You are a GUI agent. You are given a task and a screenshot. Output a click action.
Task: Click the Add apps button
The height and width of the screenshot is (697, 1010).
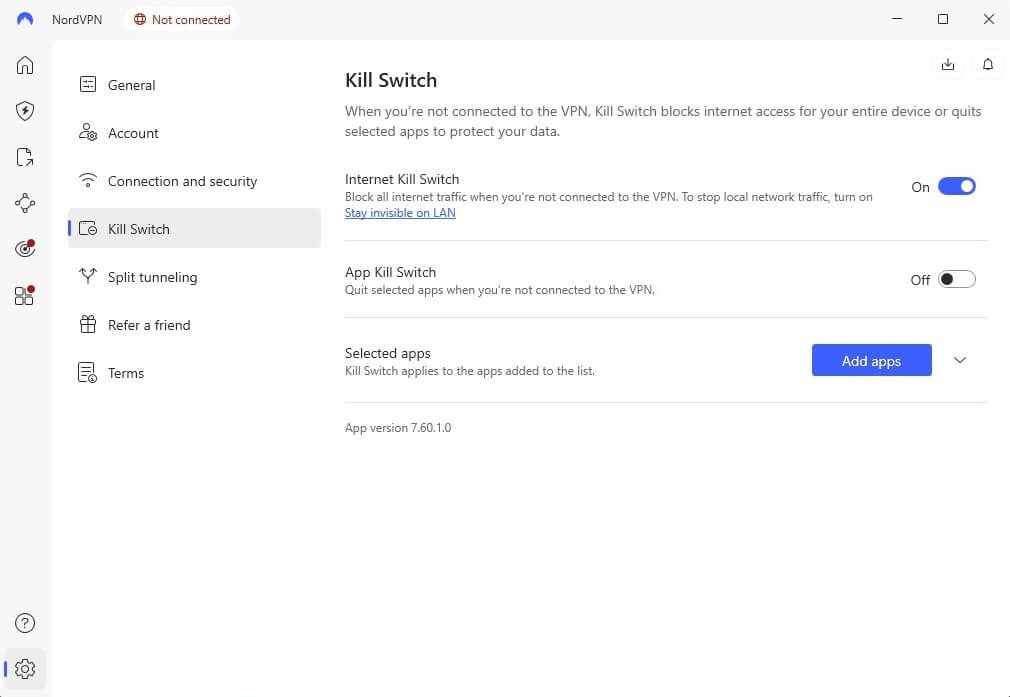(x=871, y=360)
